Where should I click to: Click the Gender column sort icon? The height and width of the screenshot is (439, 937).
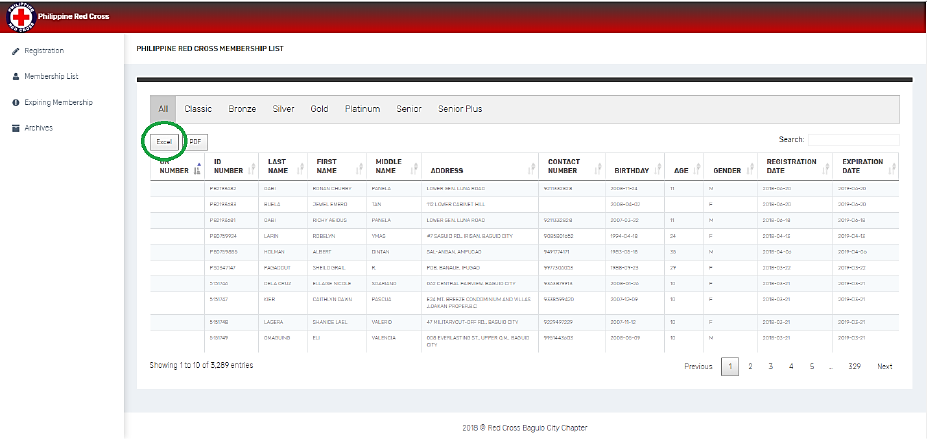[x=751, y=170]
